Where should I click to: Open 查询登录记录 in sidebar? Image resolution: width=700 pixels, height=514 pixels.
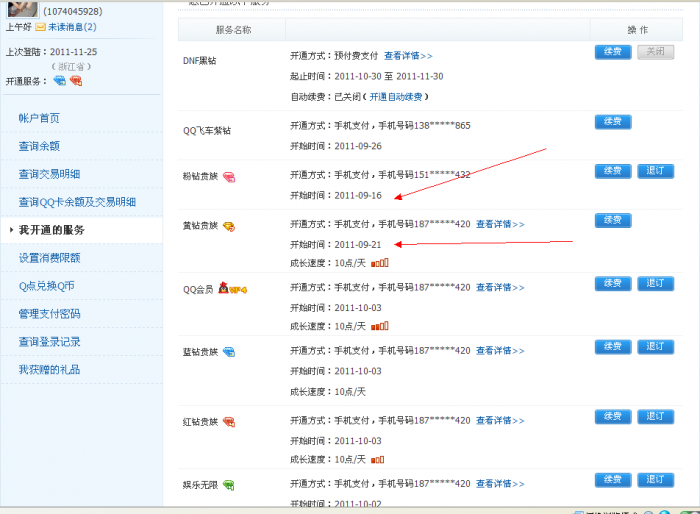coord(49,342)
